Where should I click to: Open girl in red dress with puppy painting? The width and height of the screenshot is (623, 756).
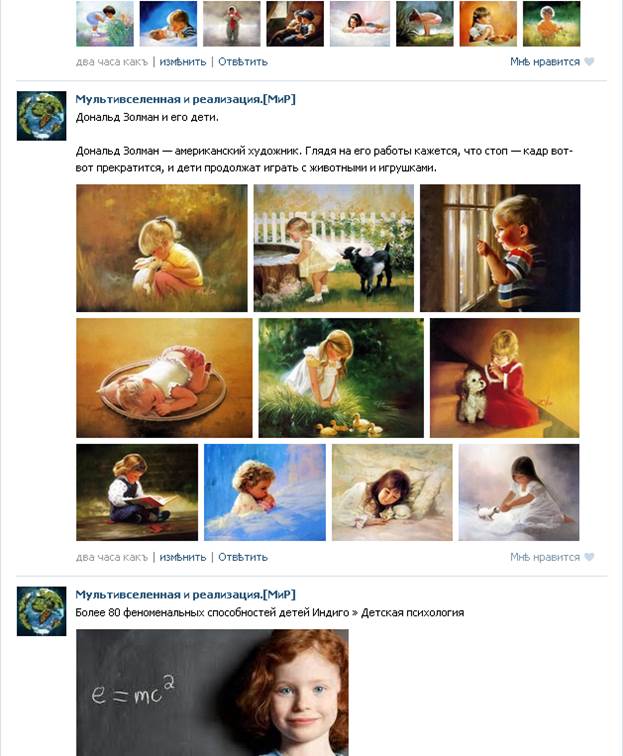(x=504, y=378)
